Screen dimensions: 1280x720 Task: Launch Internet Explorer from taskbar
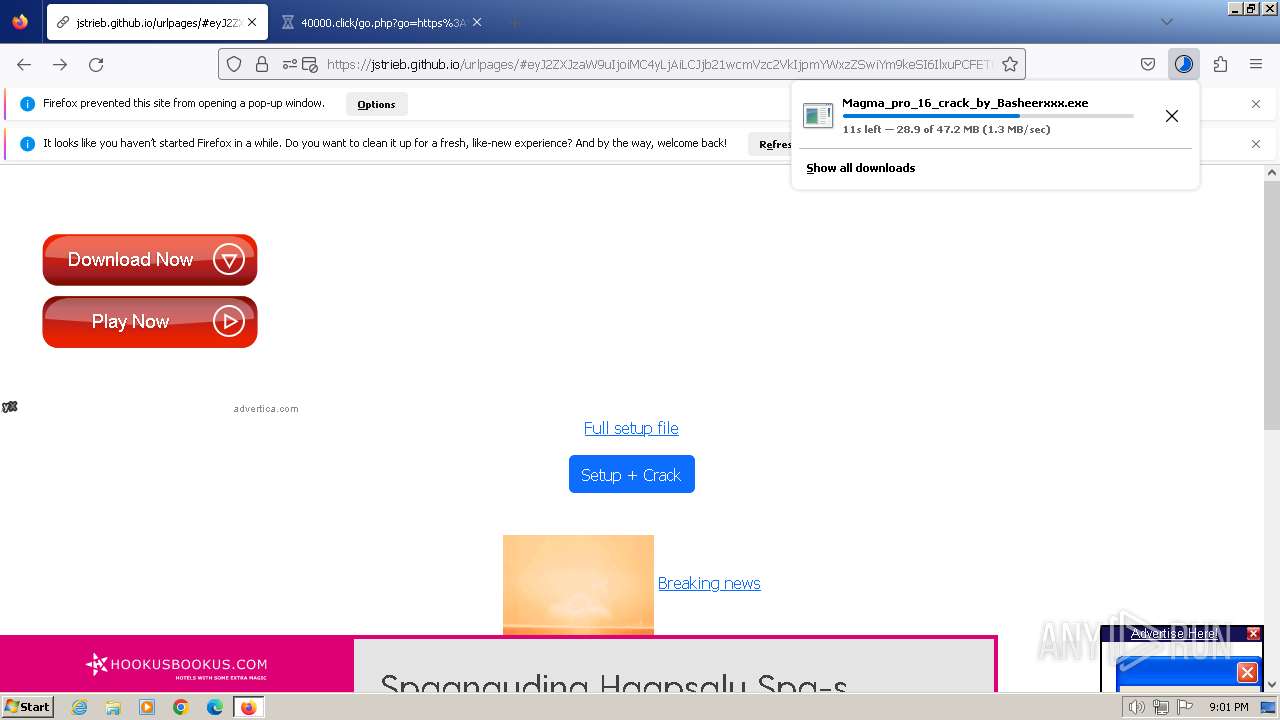click(80, 707)
